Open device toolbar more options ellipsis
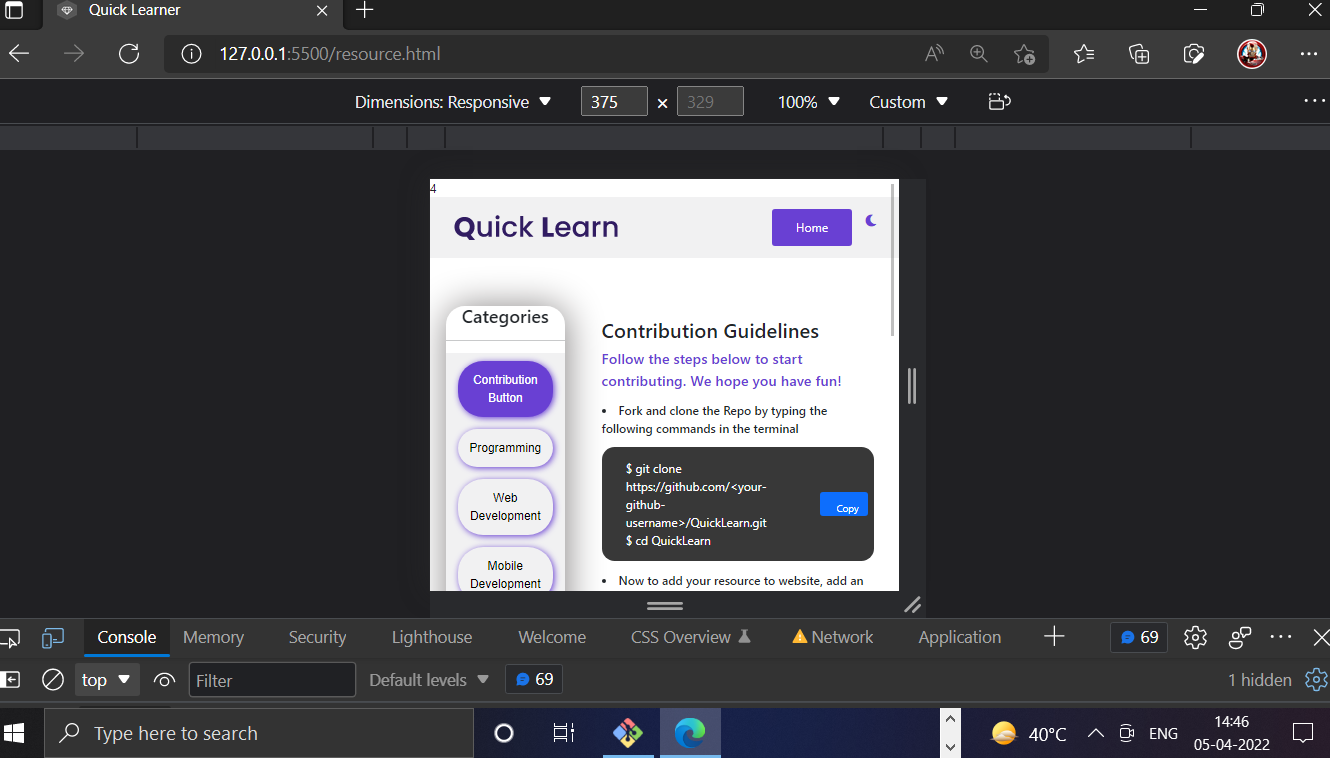 [x=1313, y=101]
